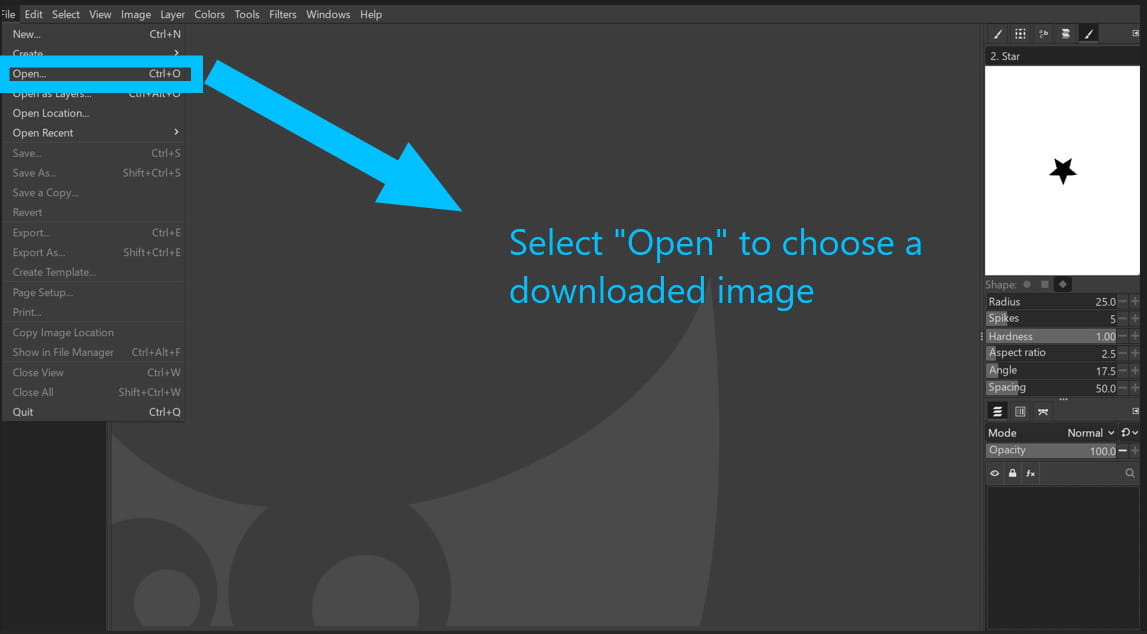Decrease Spacing with minus button

(1123, 388)
